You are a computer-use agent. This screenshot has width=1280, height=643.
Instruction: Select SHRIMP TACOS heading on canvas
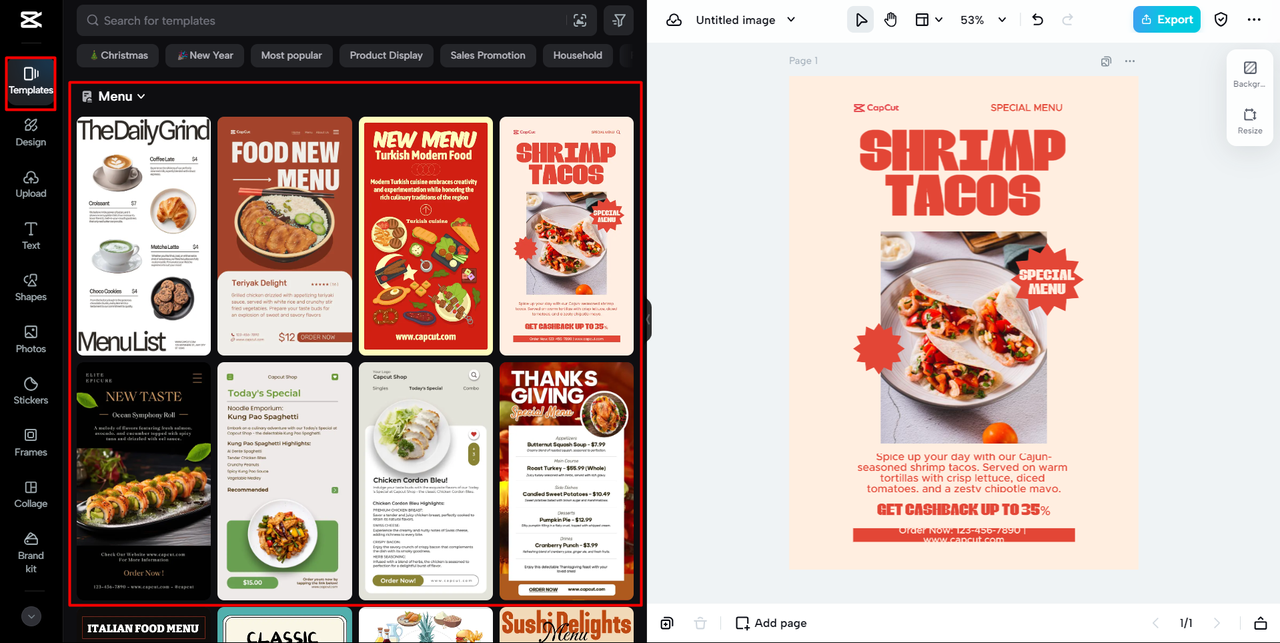coord(962,173)
